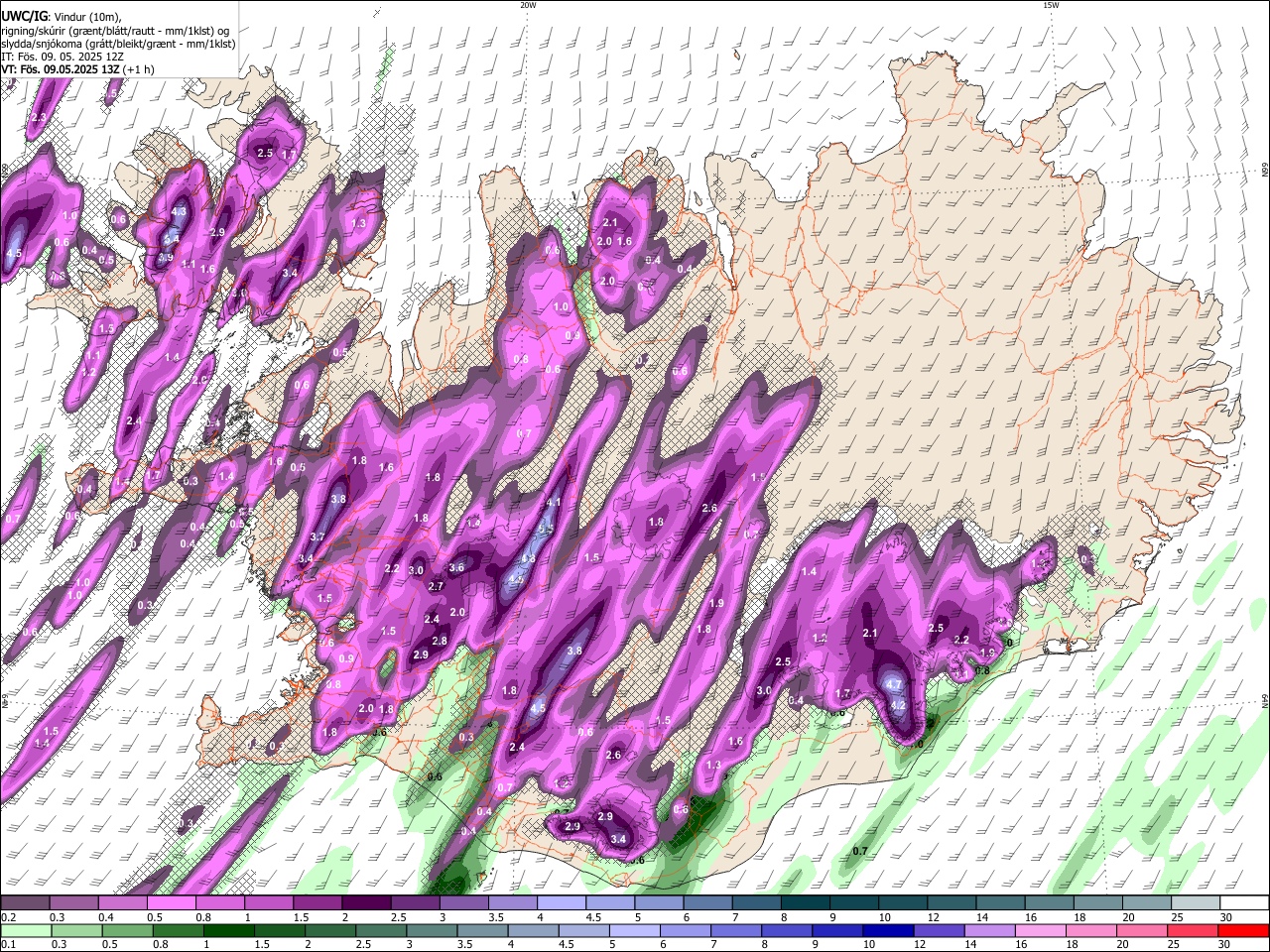
Task: Click the 3.7 precipitation value on the map
Action: pyautogui.click(x=317, y=536)
